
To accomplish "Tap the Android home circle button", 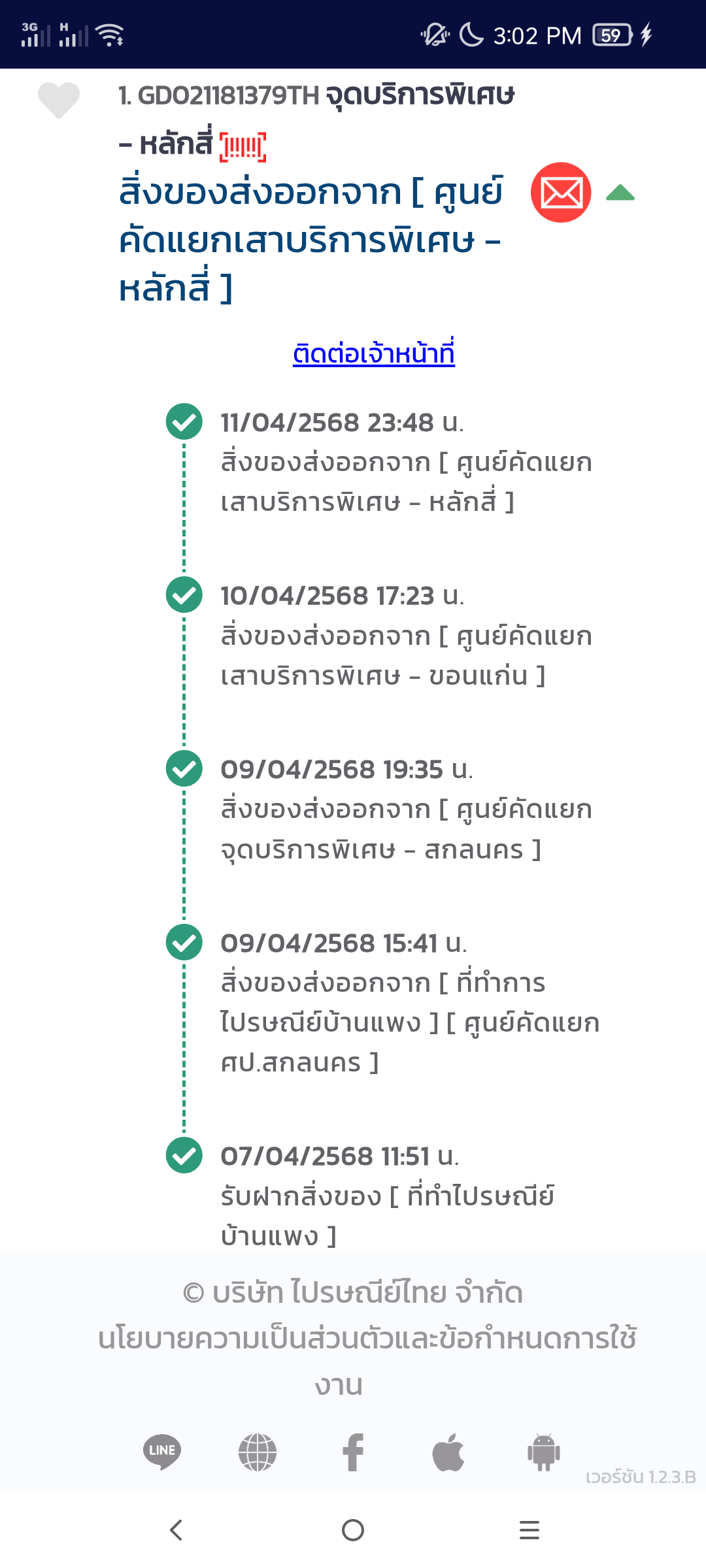I will 353,1530.
